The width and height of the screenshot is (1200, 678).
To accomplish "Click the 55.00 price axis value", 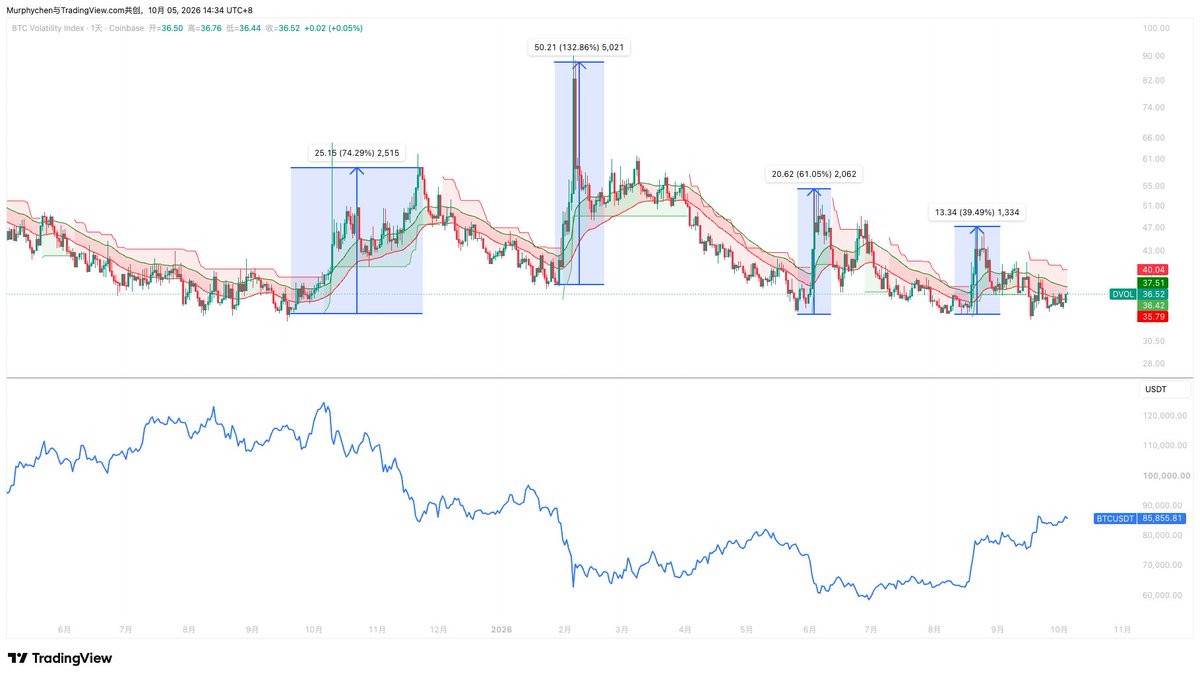I will pyautogui.click(x=1154, y=186).
